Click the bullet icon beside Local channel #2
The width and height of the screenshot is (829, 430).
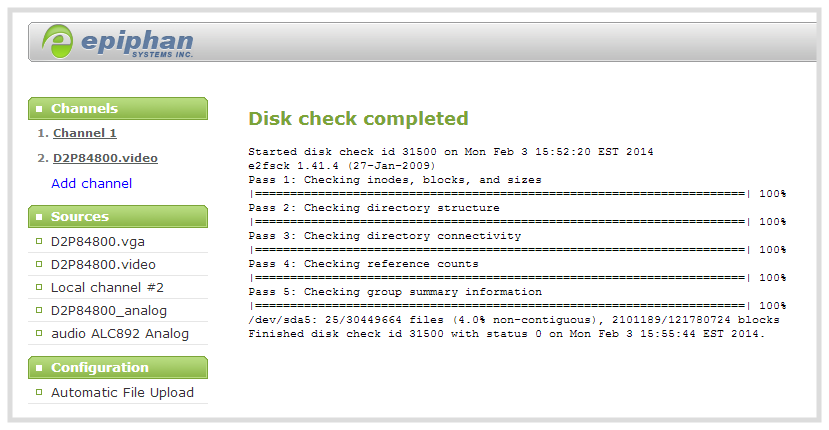point(39,287)
